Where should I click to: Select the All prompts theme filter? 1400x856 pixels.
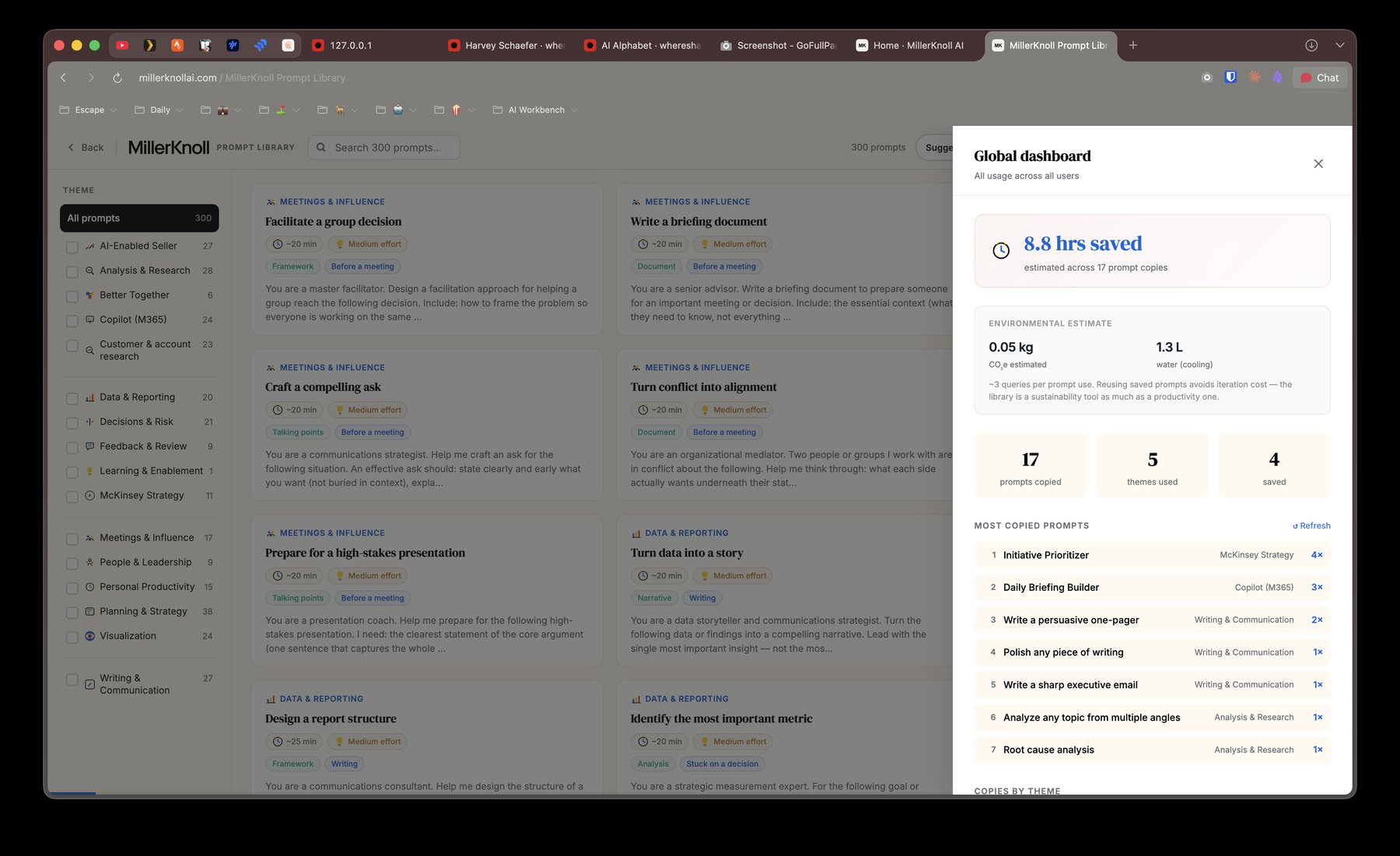point(139,218)
